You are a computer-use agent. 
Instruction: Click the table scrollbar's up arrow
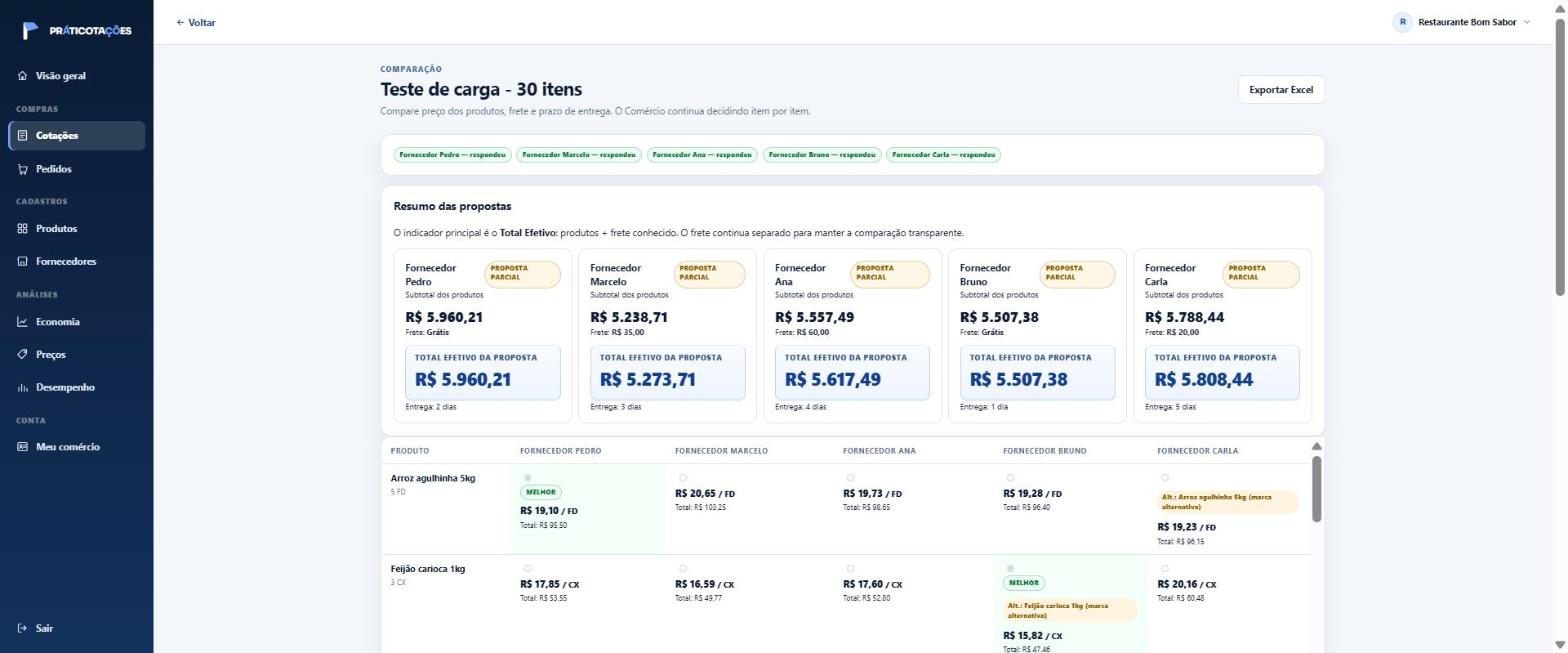(x=1317, y=446)
